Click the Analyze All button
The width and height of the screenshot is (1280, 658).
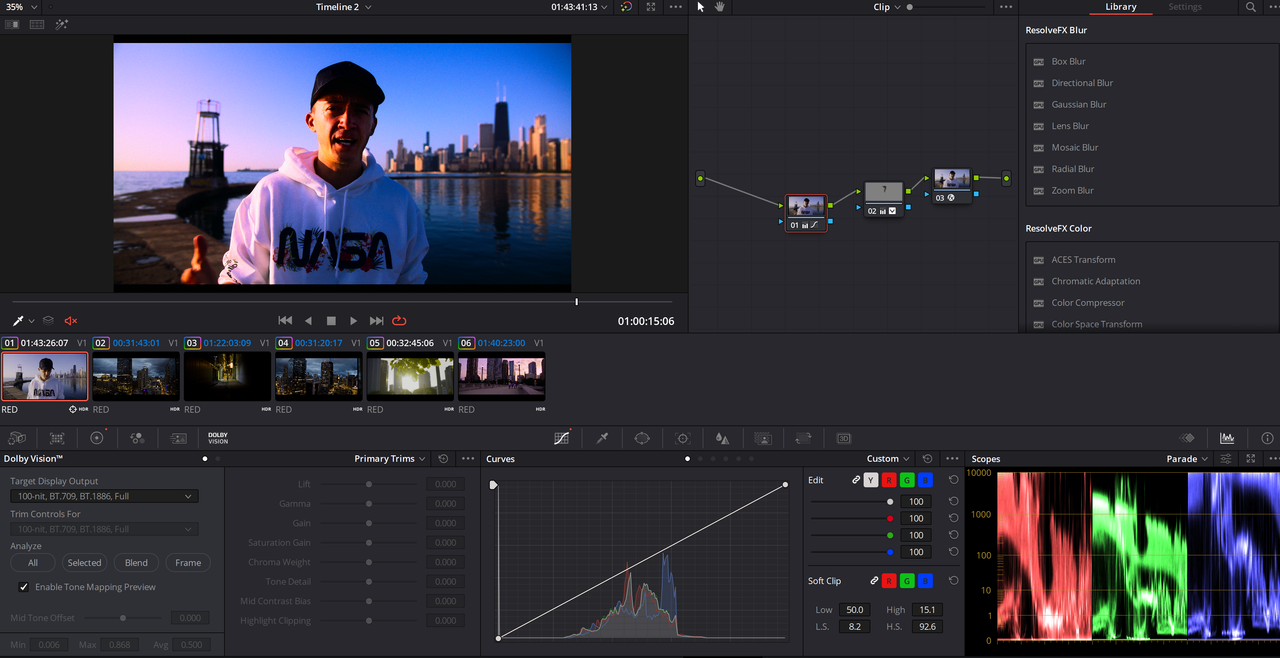pos(33,563)
